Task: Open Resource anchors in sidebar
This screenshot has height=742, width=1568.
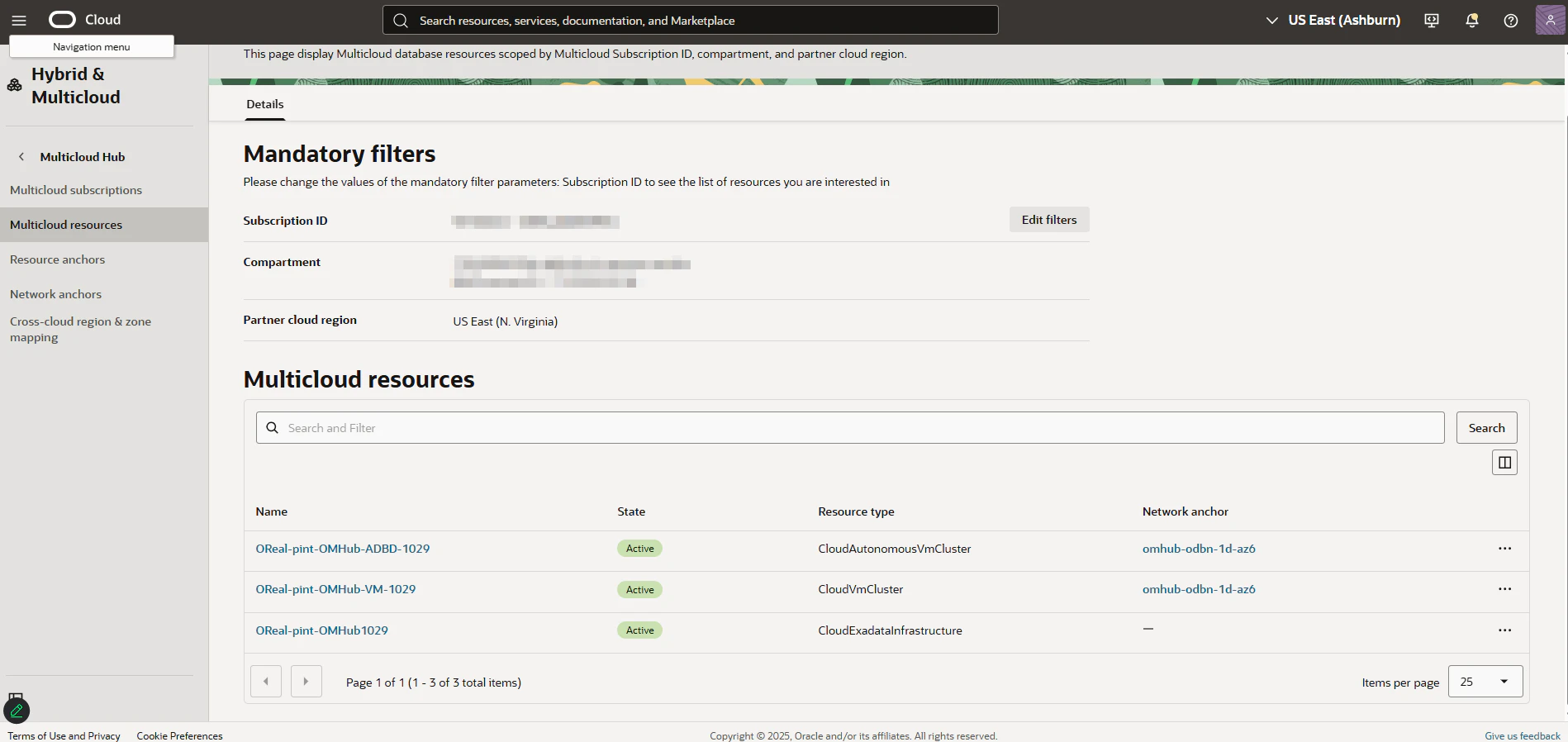Action: click(58, 259)
